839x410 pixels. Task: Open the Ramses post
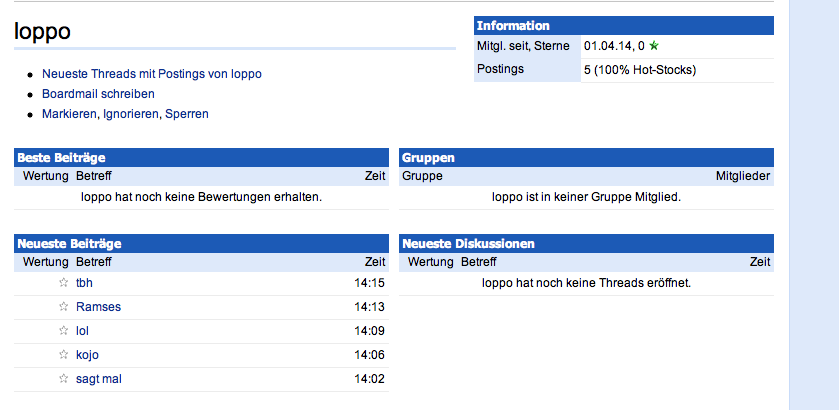click(98, 307)
